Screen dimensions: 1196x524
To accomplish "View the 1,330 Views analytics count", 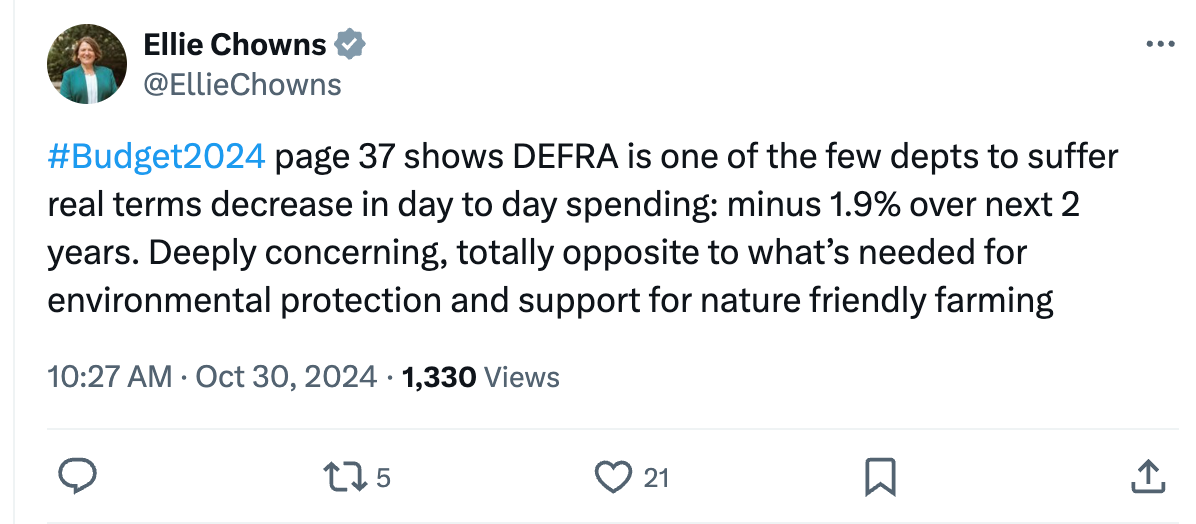I will 480,377.
